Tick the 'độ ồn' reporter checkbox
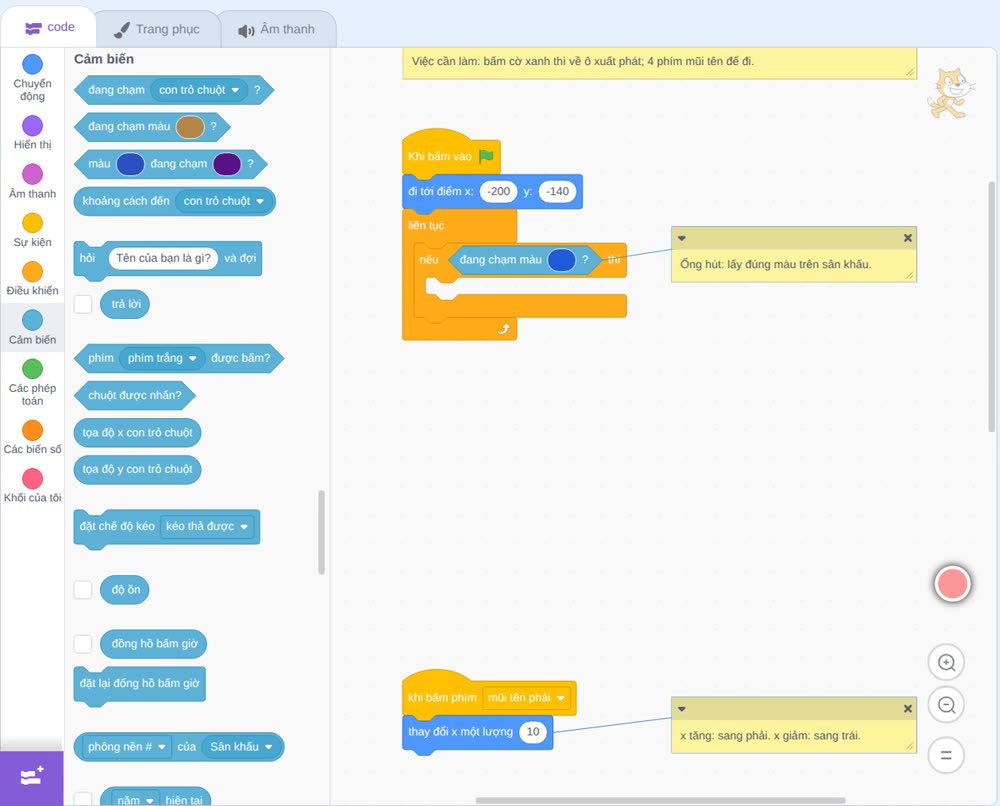The image size is (1000, 806). pos(83,590)
